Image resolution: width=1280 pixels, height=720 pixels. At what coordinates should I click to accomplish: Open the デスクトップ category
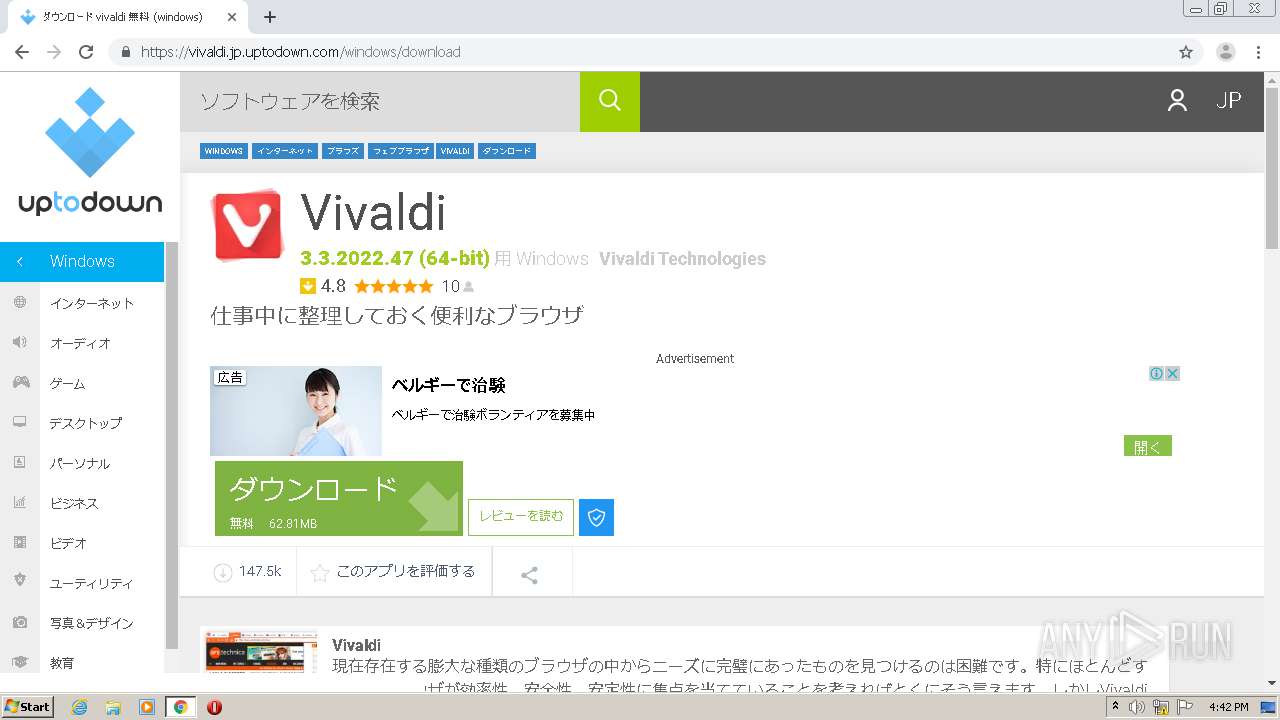(x=86, y=423)
